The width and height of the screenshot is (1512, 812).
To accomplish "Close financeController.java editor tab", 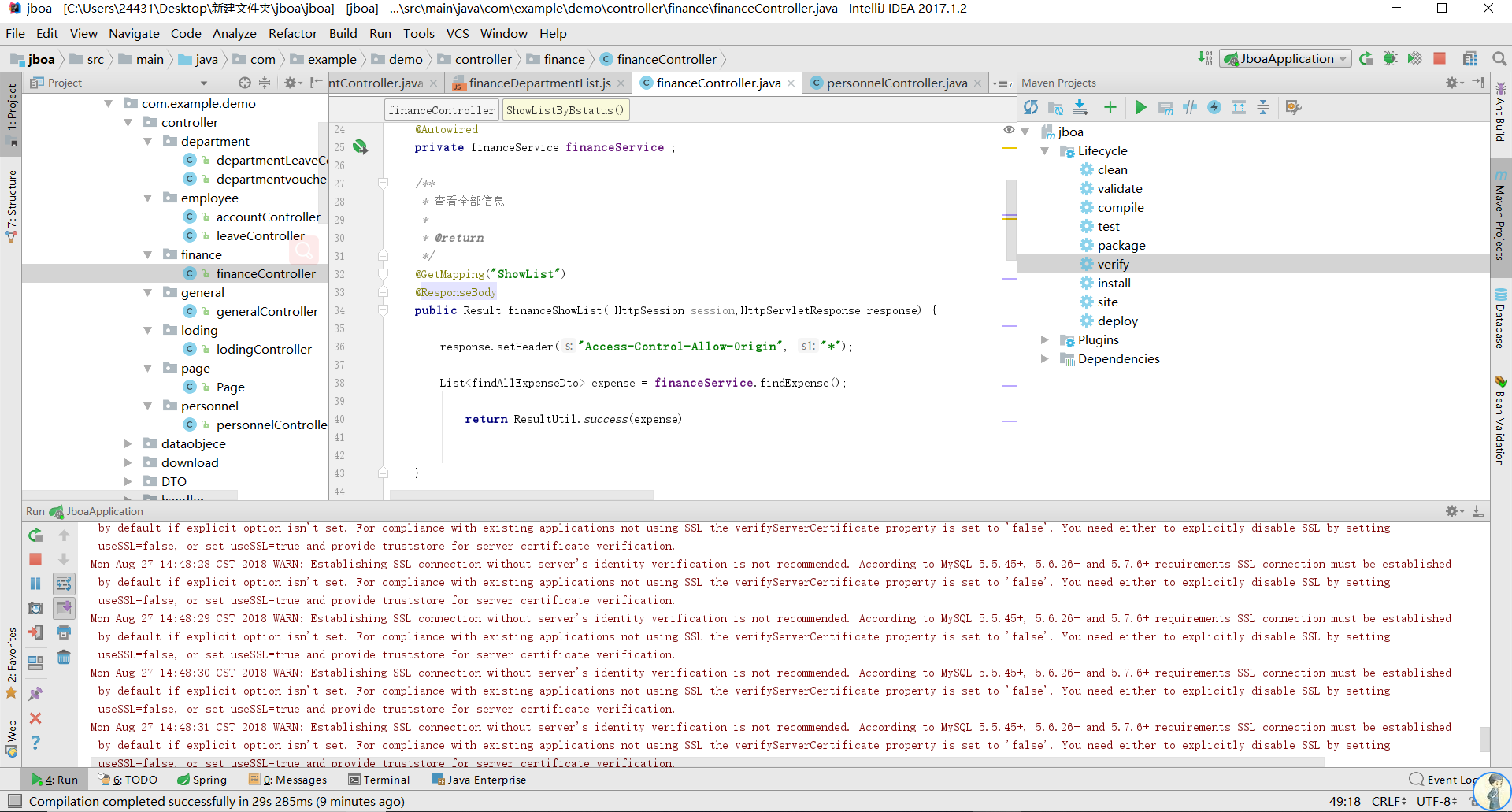I will point(791,83).
